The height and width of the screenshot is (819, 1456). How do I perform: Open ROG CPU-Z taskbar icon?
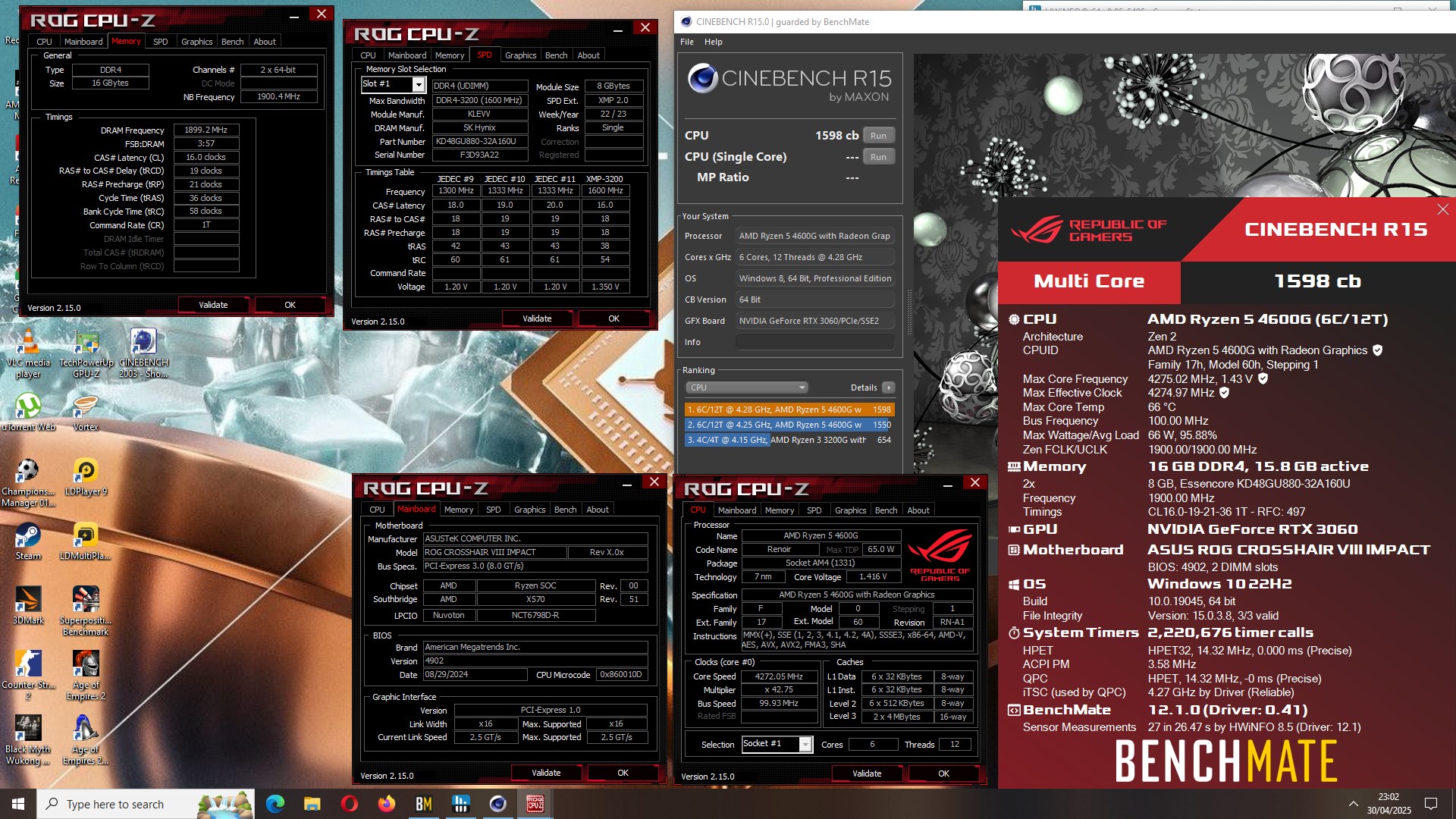coord(535,804)
